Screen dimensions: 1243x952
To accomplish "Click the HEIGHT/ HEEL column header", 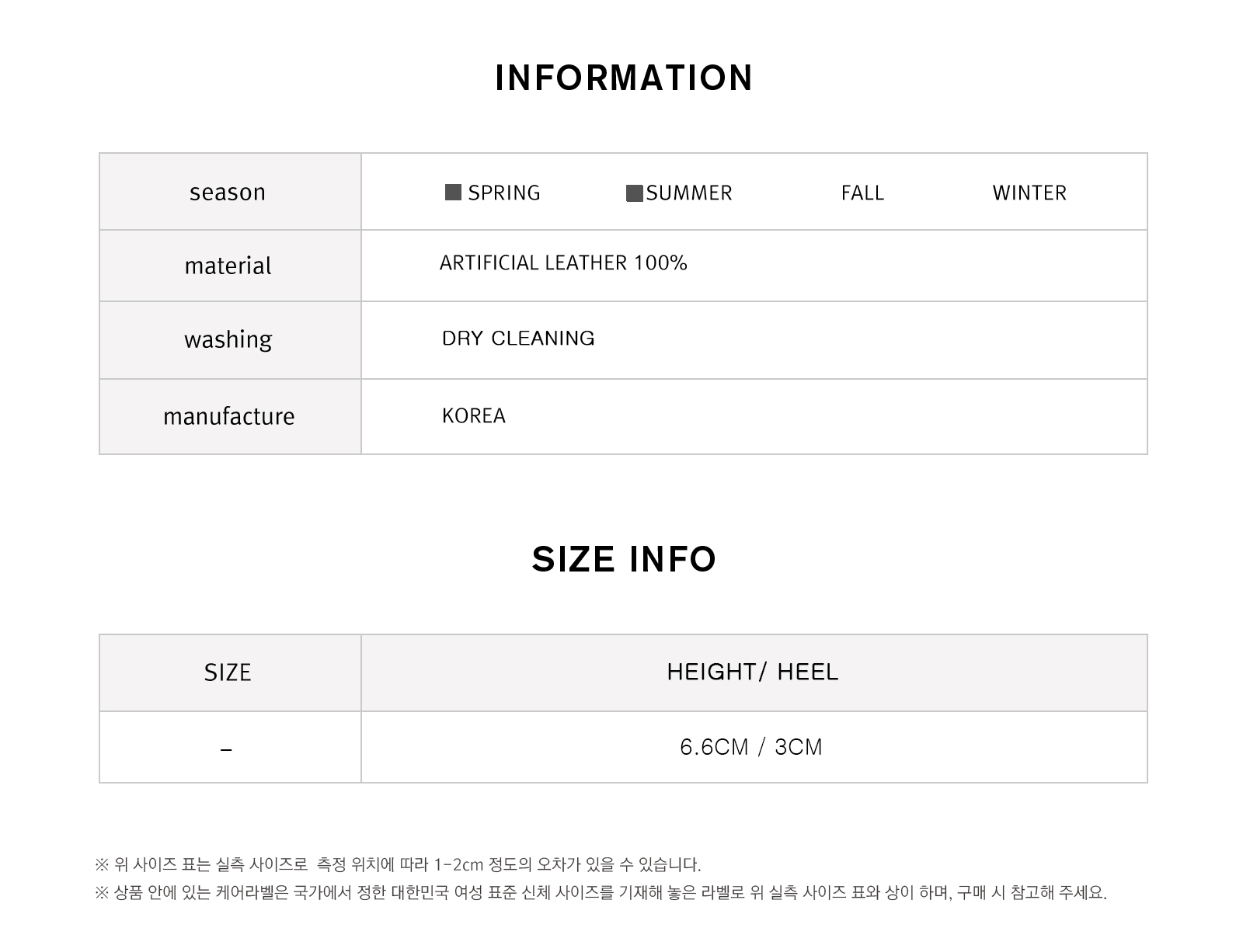I will [x=753, y=672].
